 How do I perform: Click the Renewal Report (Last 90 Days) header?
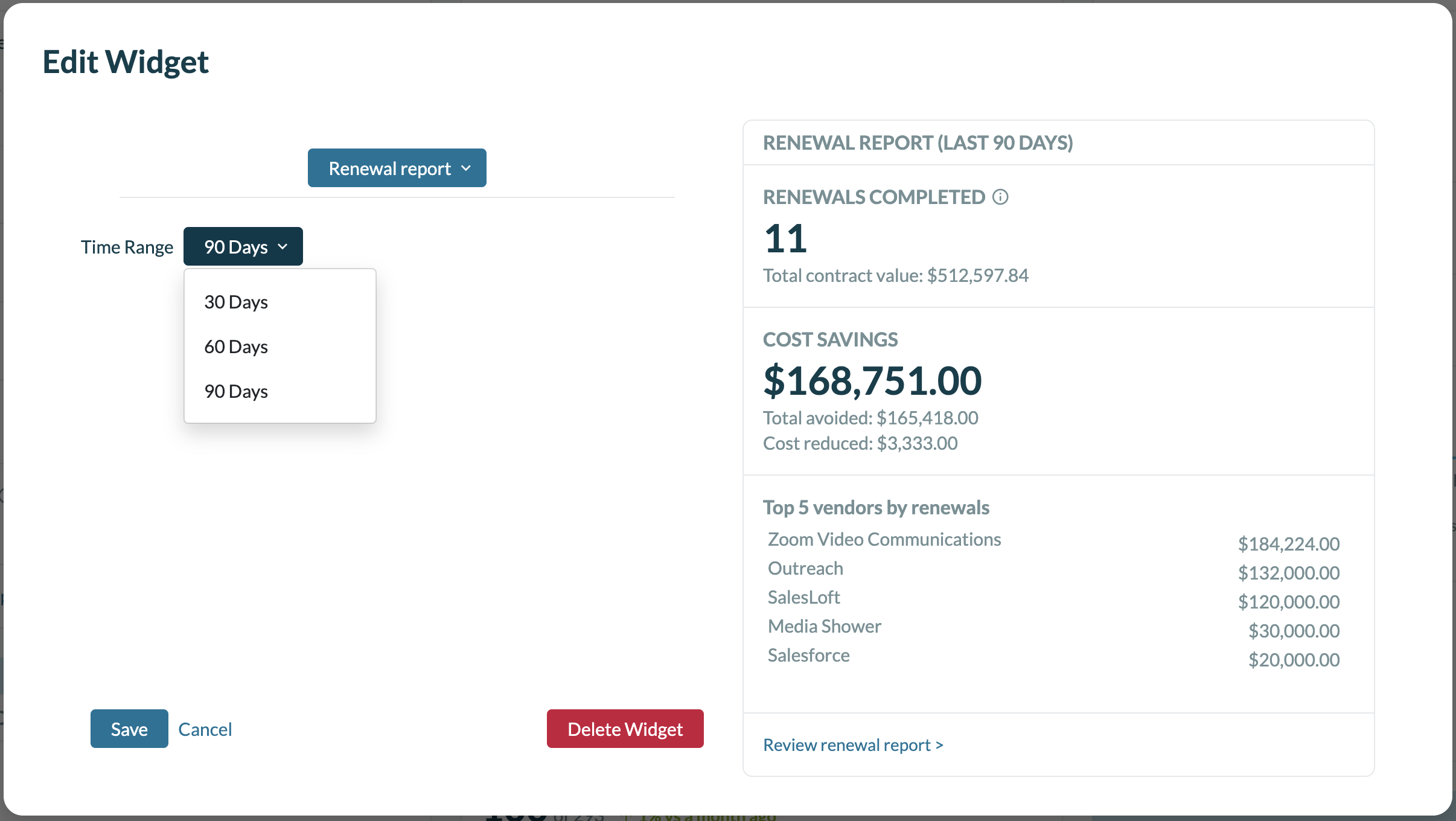point(918,143)
